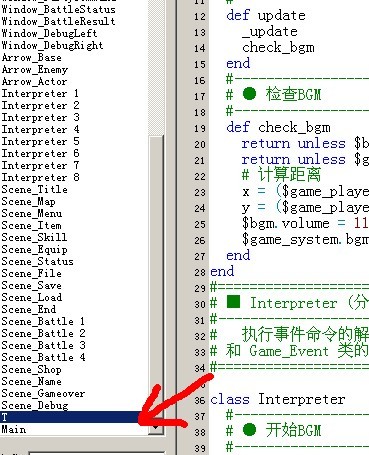This screenshot has height=455, width=369.
Task: Select Interpreter 3 in the list
Action: click(x=40, y=117)
